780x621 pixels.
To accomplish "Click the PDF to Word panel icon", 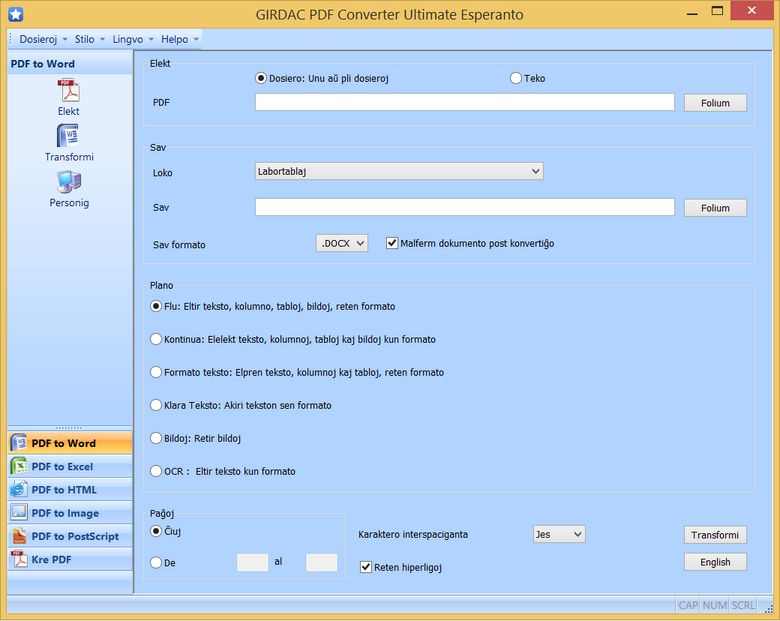I will click(x=19, y=443).
